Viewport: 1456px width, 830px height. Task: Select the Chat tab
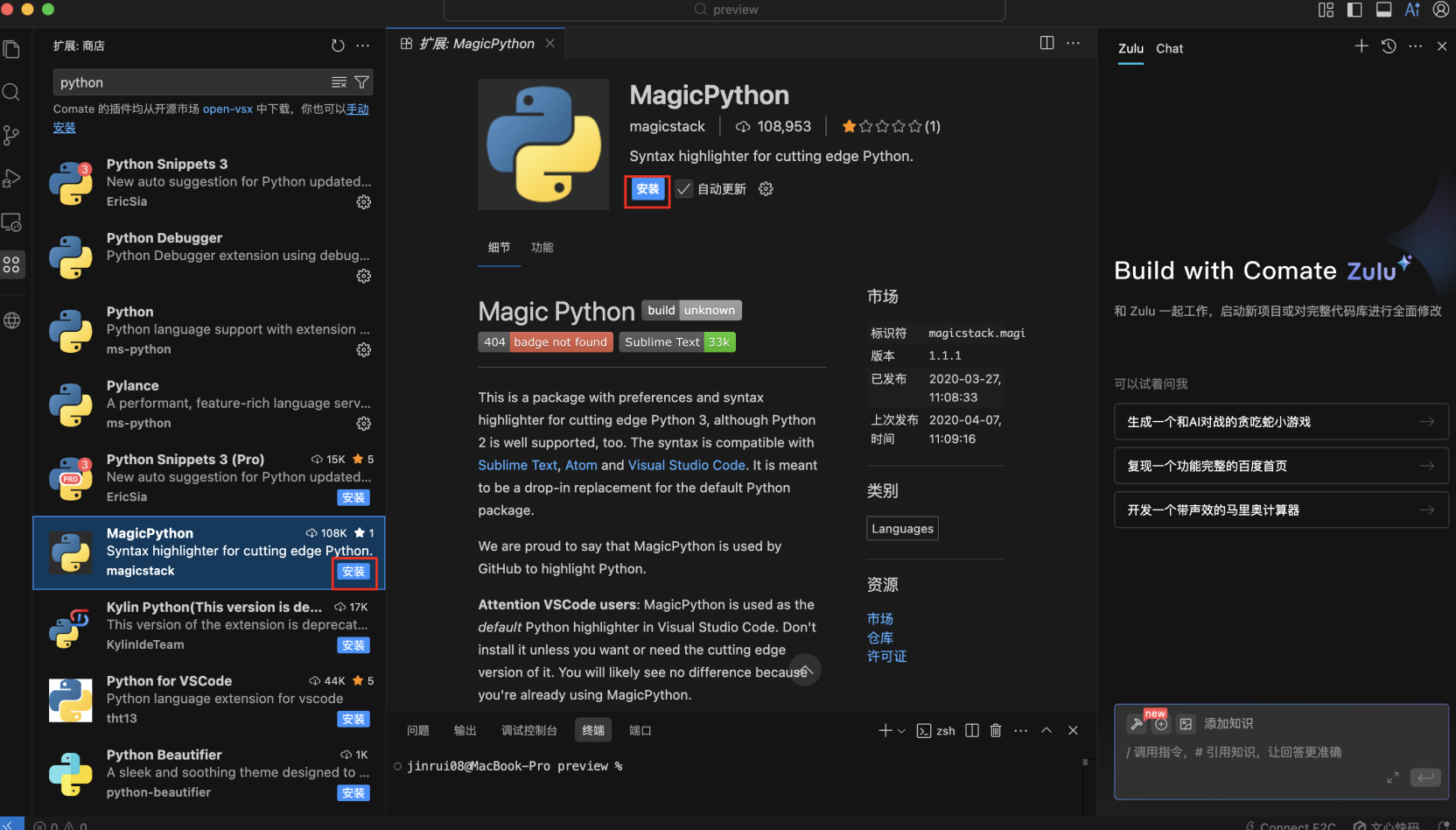(x=1169, y=49)
